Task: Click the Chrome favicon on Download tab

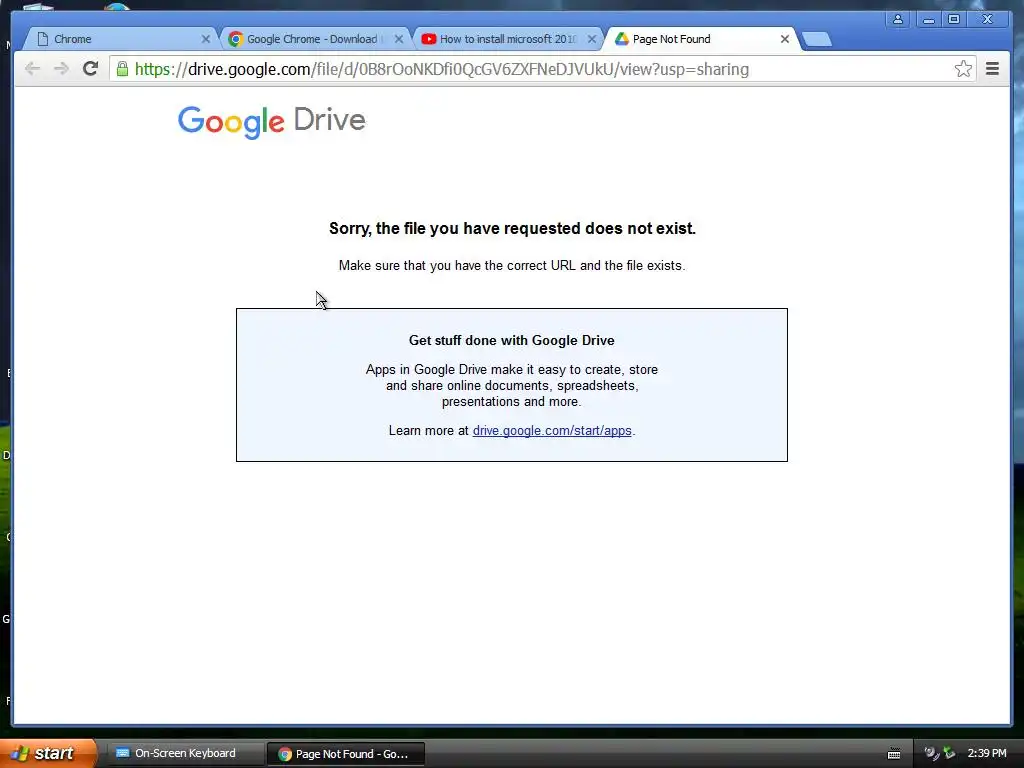Action: click(x=235, y=39)
